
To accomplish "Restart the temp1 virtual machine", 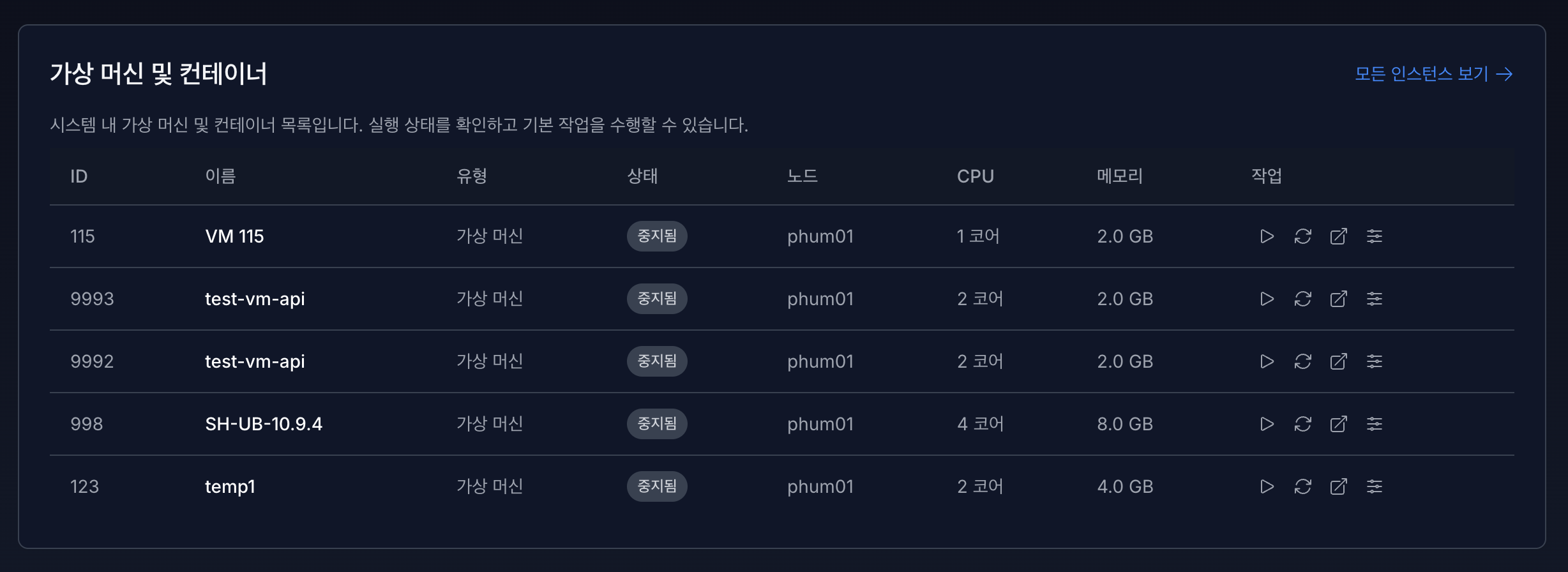I will pyautogui.click(x=1303, y=486).
